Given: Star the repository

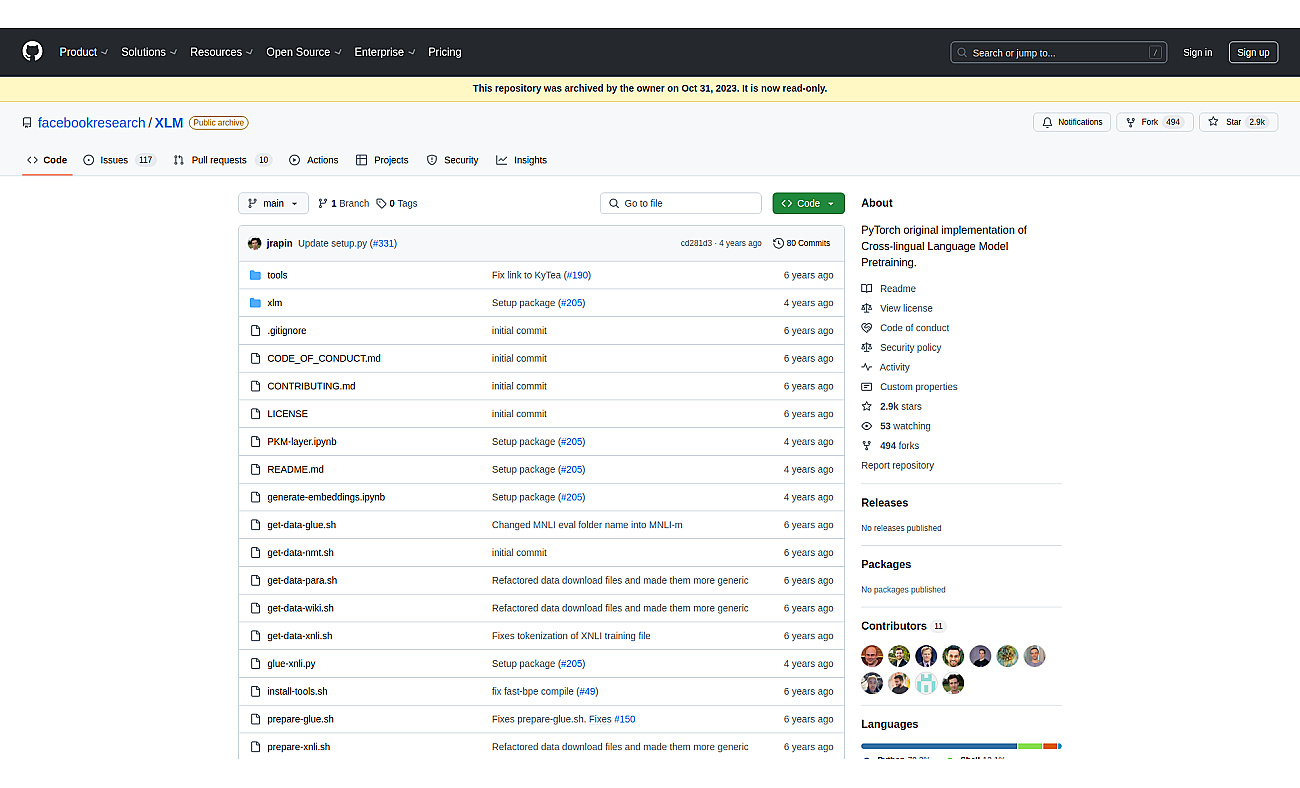Looking at the screenshot, I should (1238, 122).
